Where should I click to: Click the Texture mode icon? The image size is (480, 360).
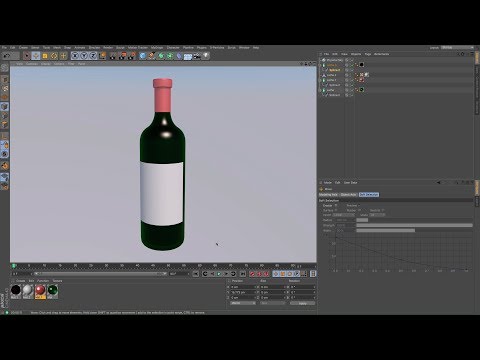[x=5, y=88]
